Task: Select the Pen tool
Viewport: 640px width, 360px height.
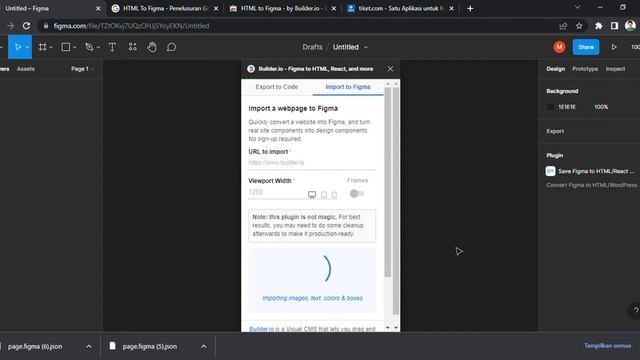Action: tap(89, 47)
